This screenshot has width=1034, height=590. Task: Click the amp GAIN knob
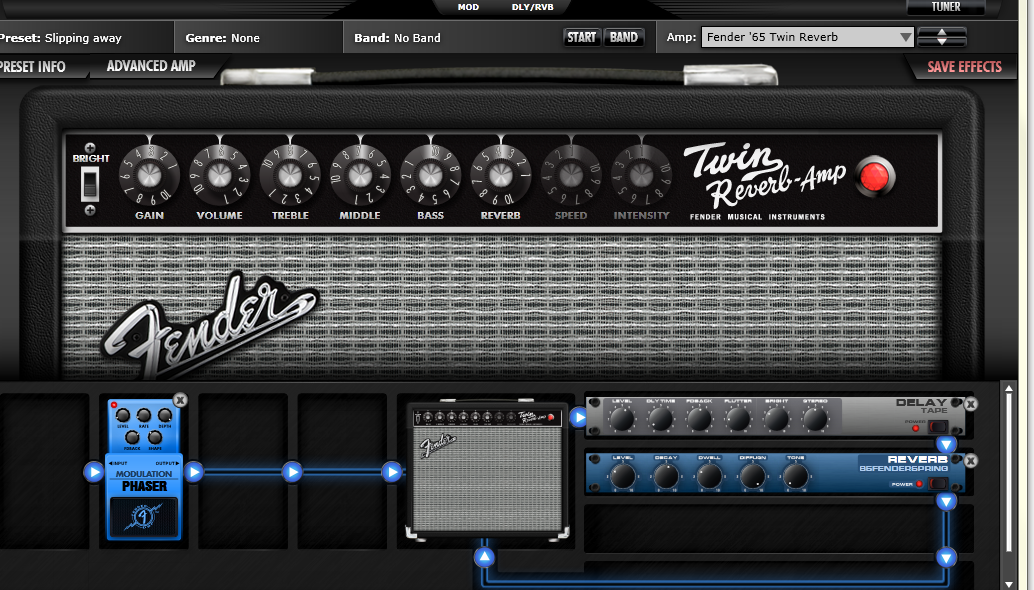149,175
